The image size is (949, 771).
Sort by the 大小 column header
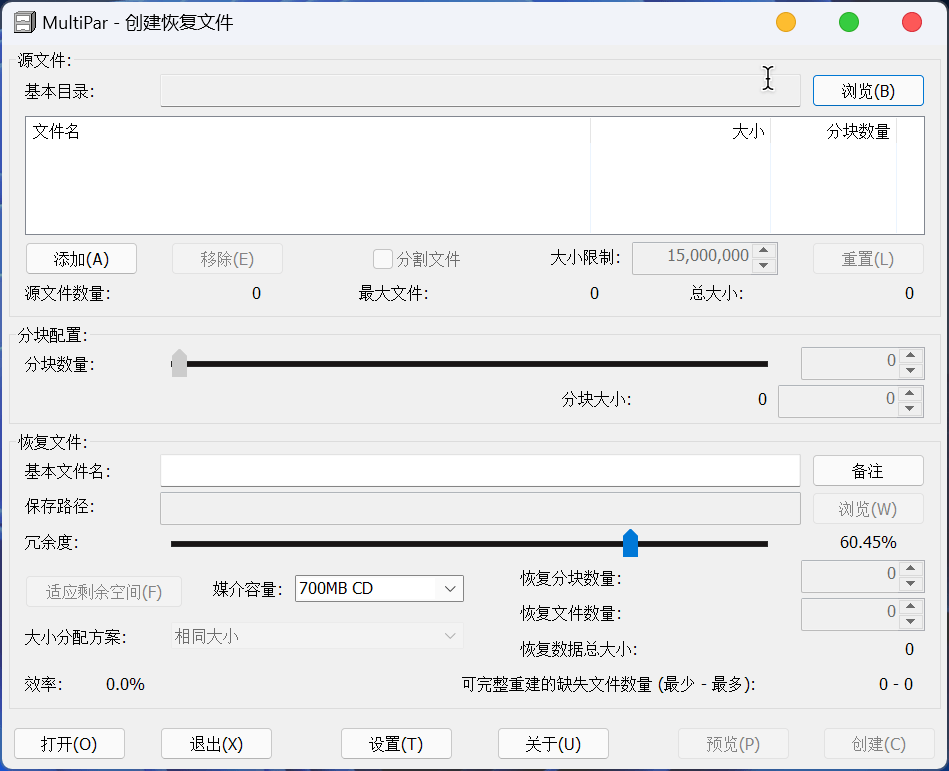680,131
